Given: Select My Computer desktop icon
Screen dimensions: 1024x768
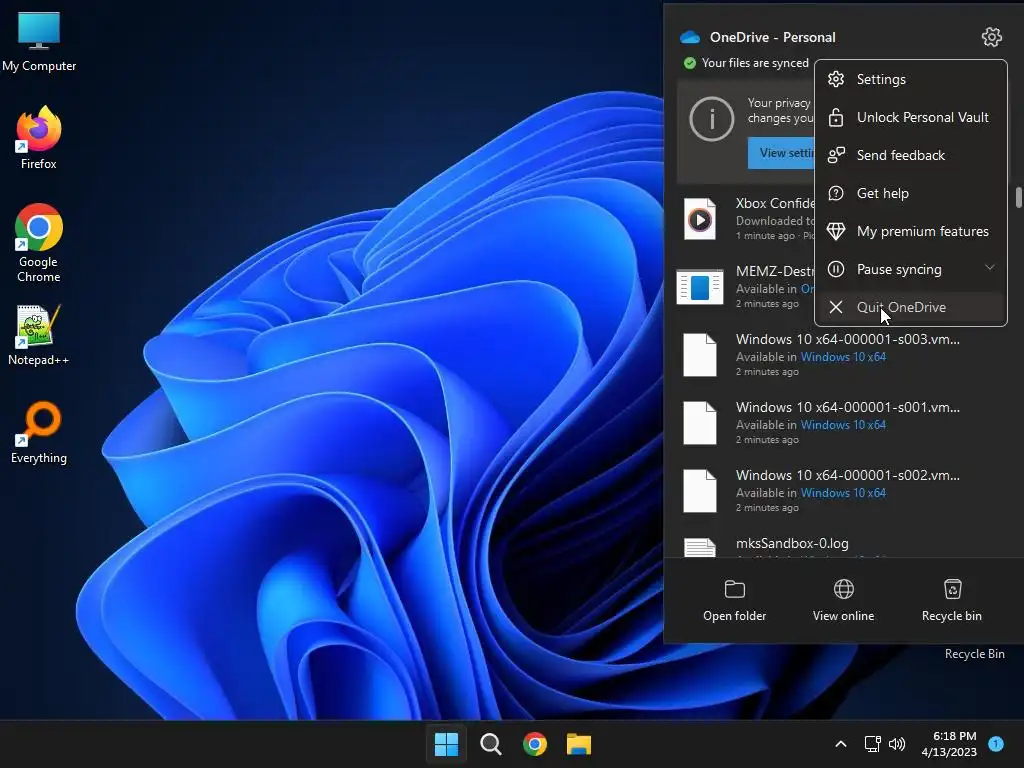Looking at the screenshot, I should click(39, 42).
